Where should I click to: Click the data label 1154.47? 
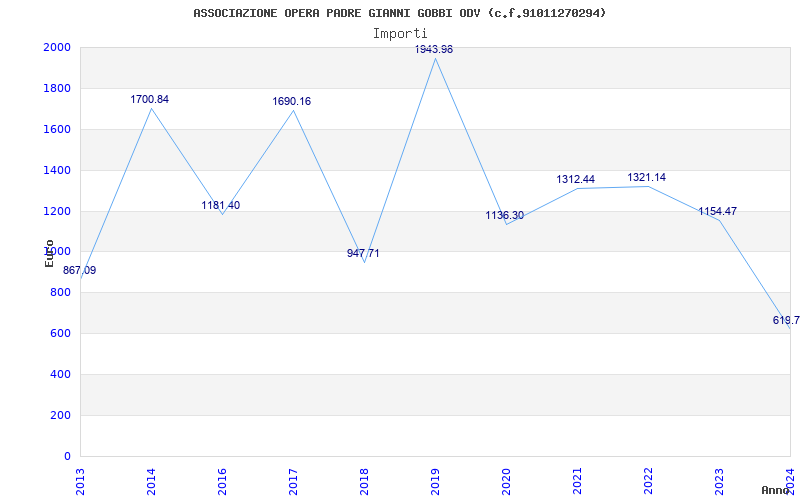point(717,212)
